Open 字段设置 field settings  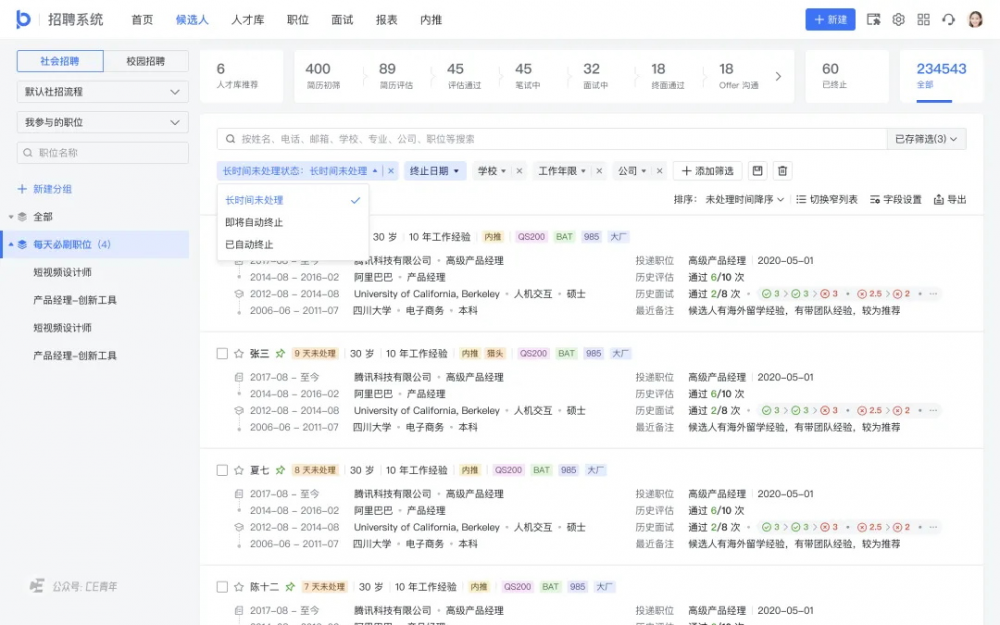click(895, 200)
